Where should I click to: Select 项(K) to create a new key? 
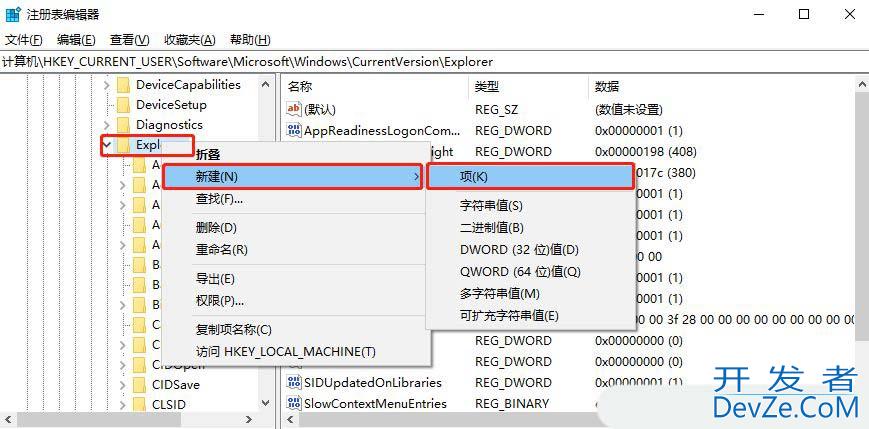point(530,177)
